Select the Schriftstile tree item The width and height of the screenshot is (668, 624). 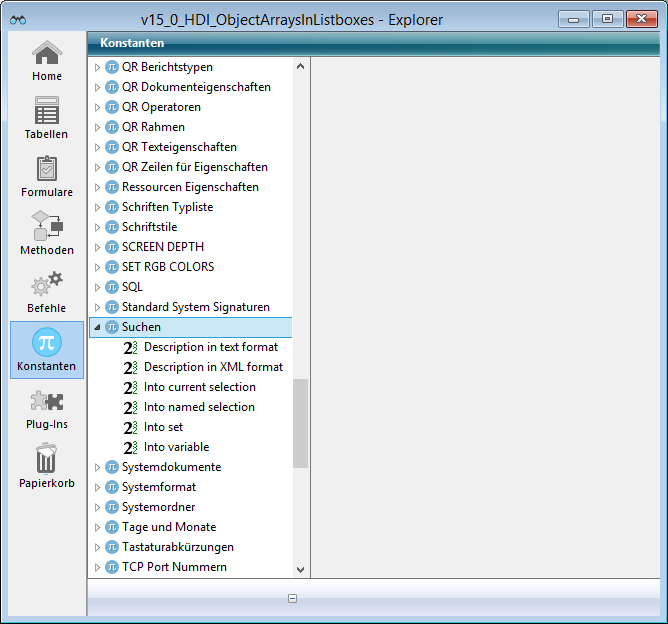[x=149, y=227]
